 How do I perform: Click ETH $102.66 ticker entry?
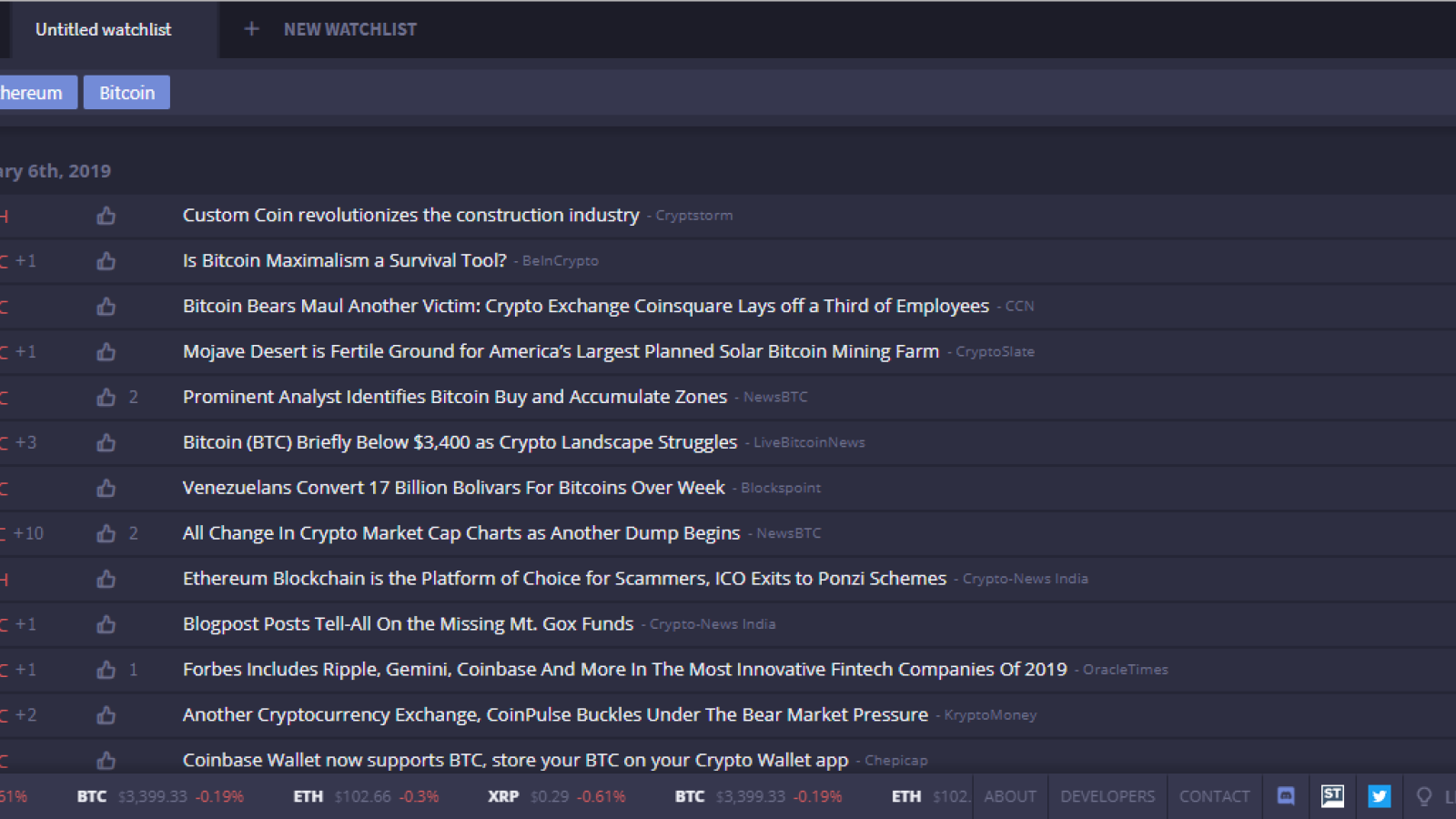tap(366, 797)
